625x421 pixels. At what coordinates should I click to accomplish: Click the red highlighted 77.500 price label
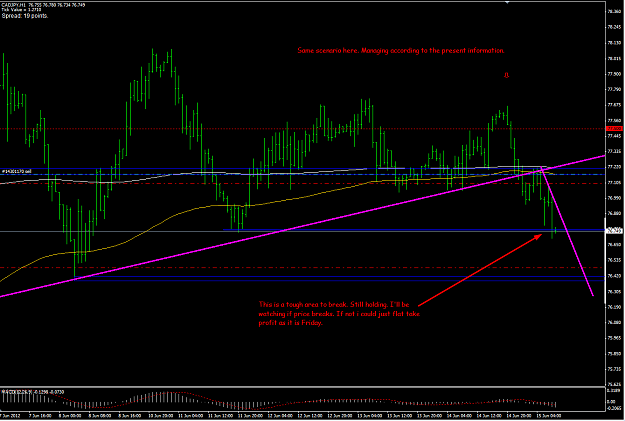point(614,128)
